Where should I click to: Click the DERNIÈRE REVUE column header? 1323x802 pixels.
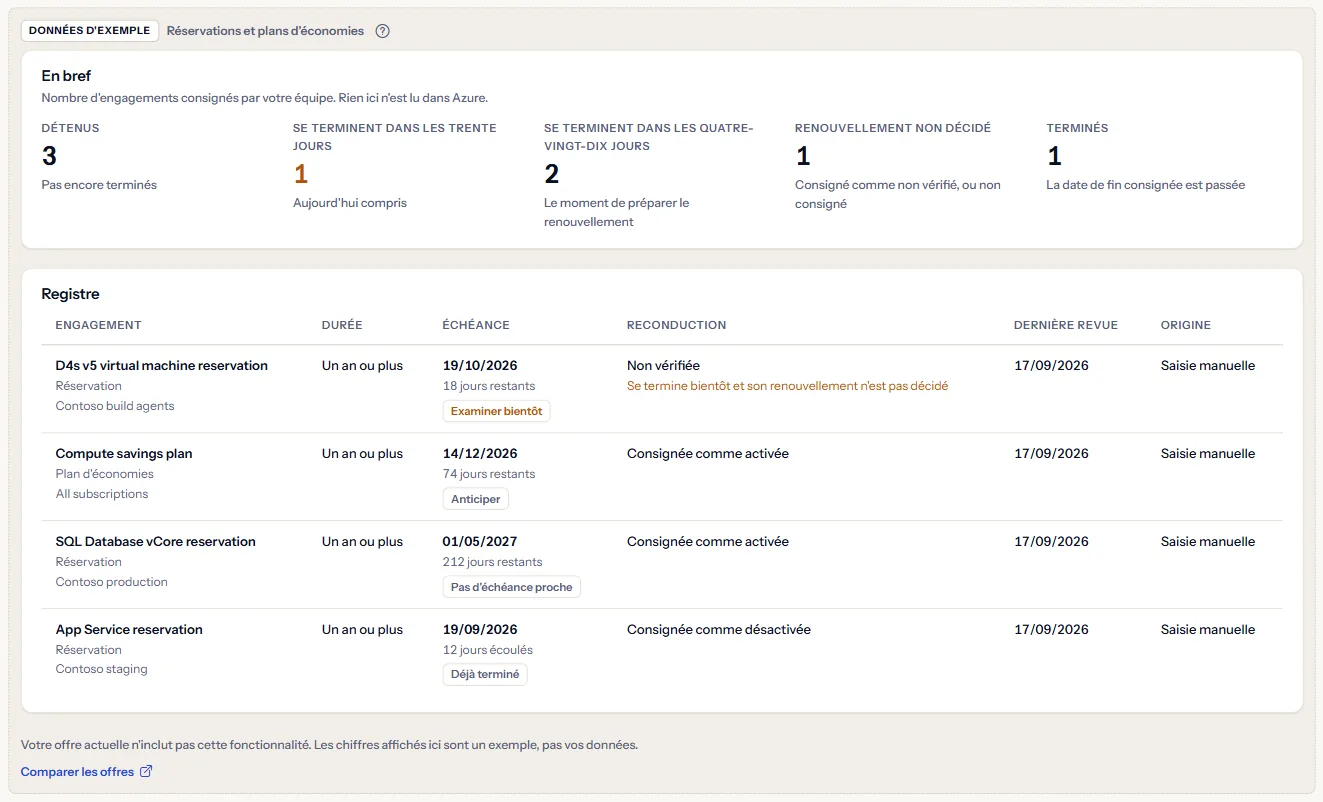point(1066,325)
